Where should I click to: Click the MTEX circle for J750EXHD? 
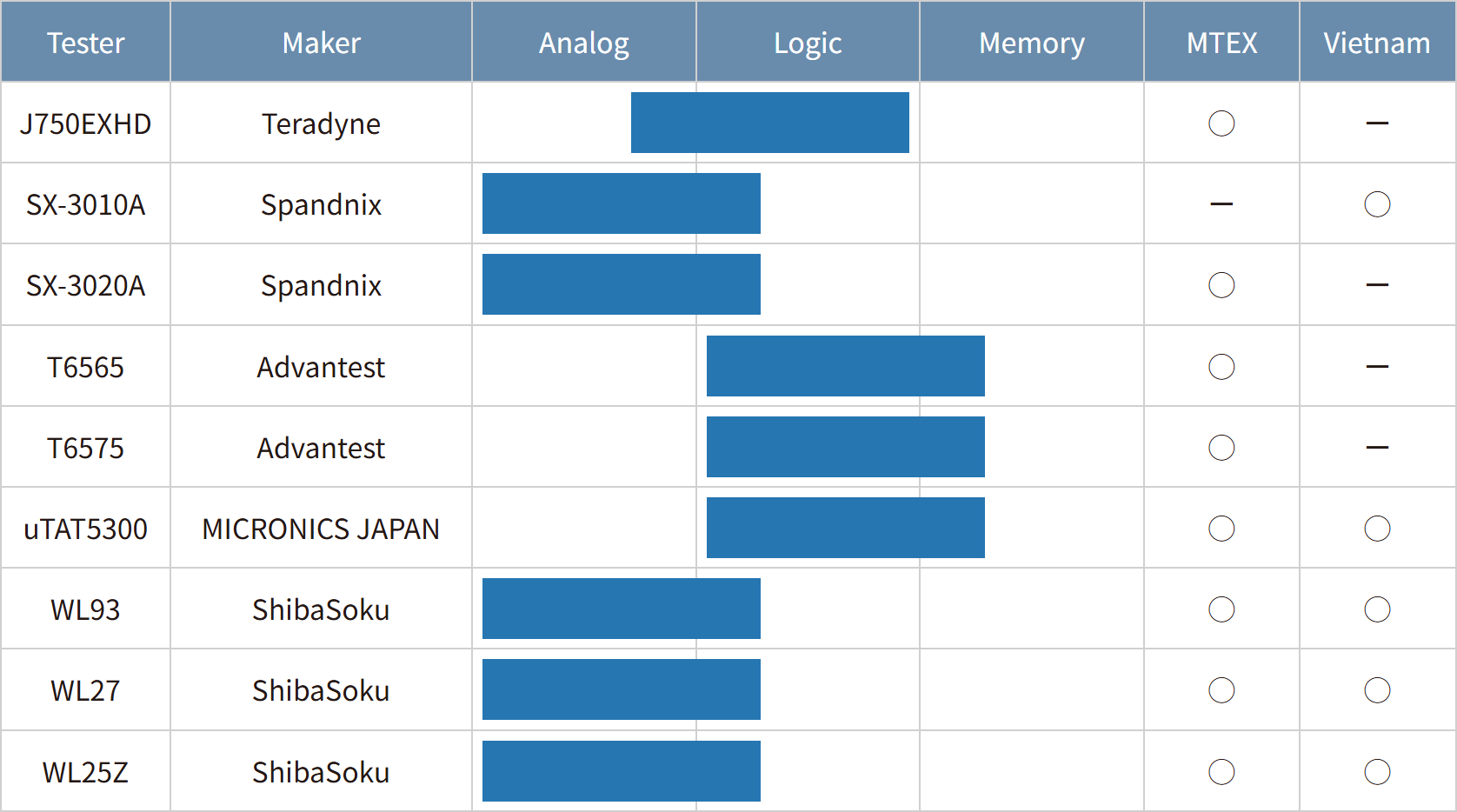pos(1221,123)
